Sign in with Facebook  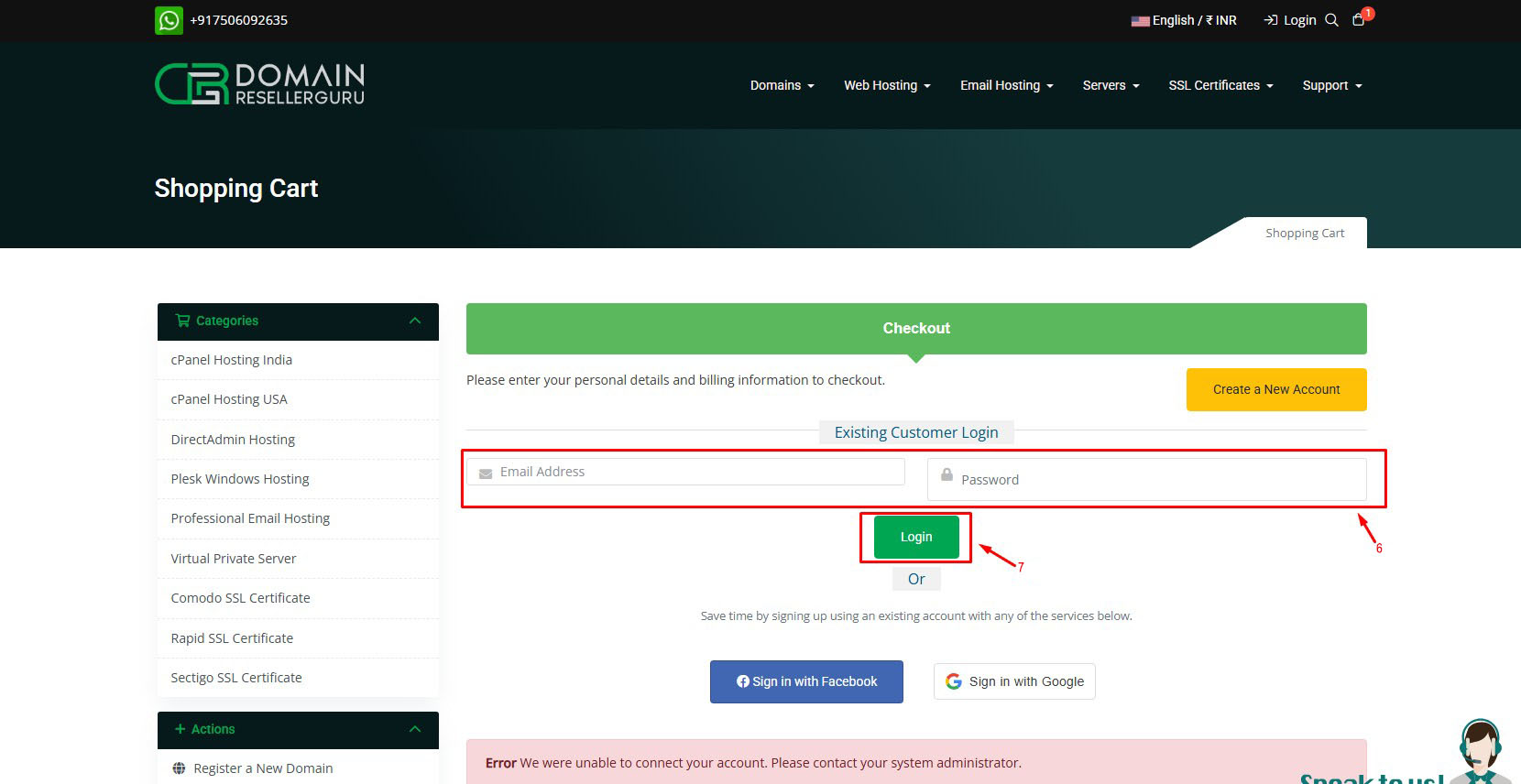tap(806, 681)
